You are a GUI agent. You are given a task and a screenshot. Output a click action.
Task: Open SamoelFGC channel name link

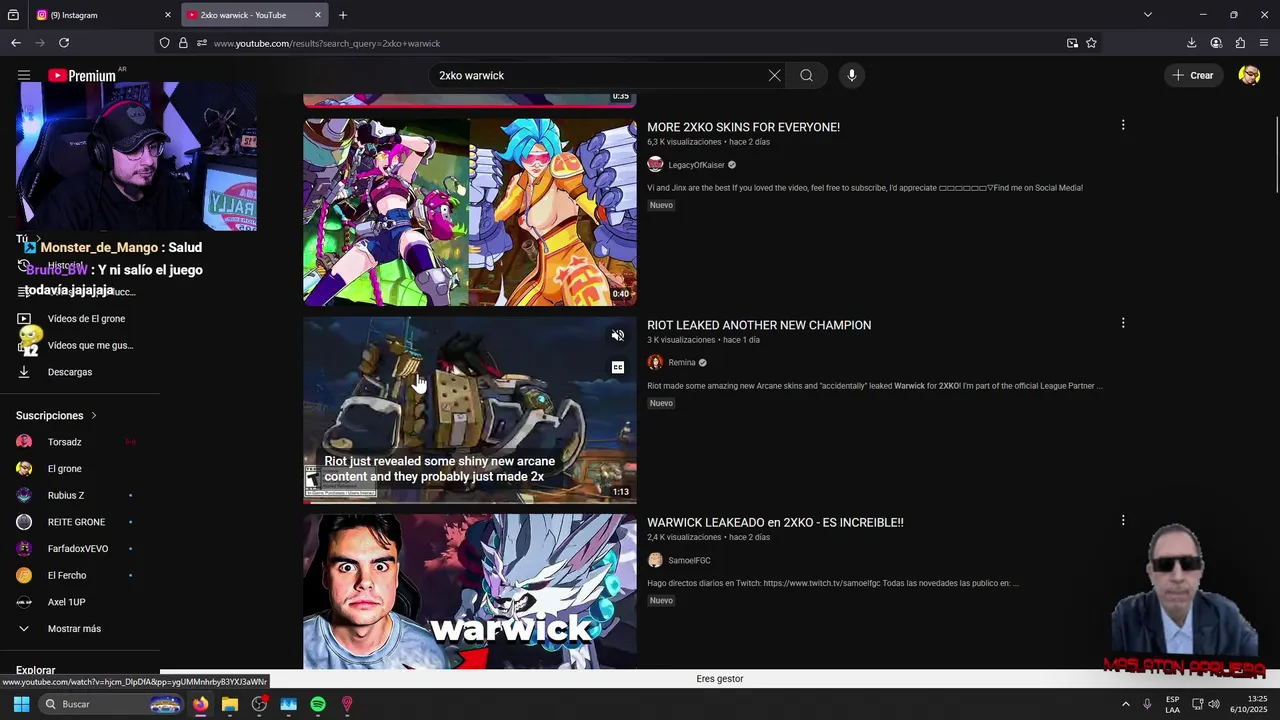pyautogui.click(x=689, y=561)
